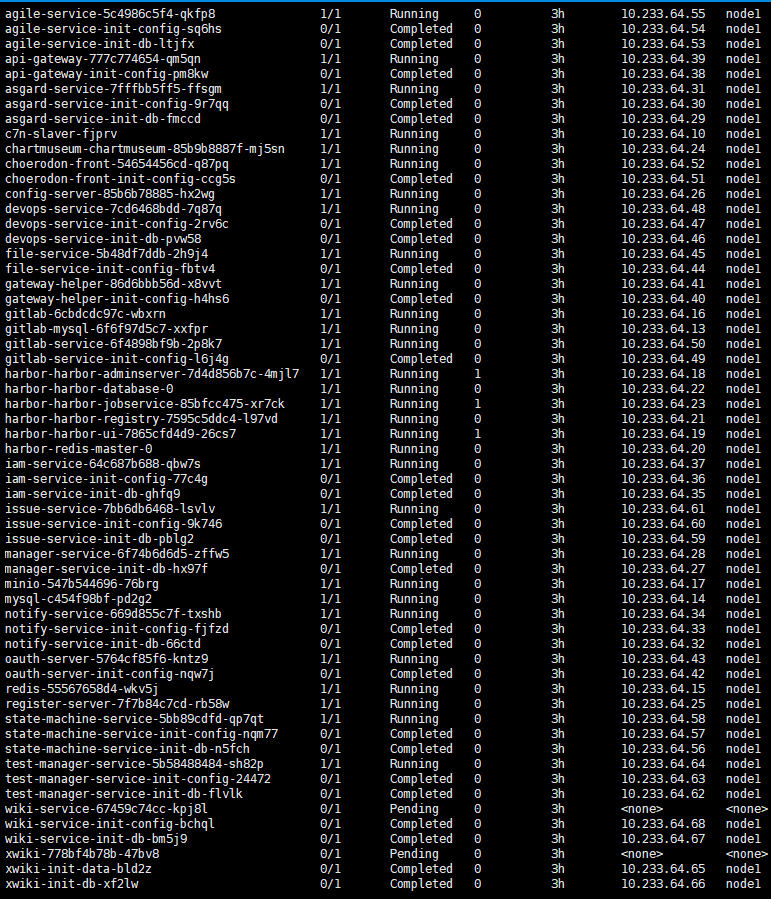Select pod name agile-service-5c4986c5f4-qkfp8

(x=110, y=14)
